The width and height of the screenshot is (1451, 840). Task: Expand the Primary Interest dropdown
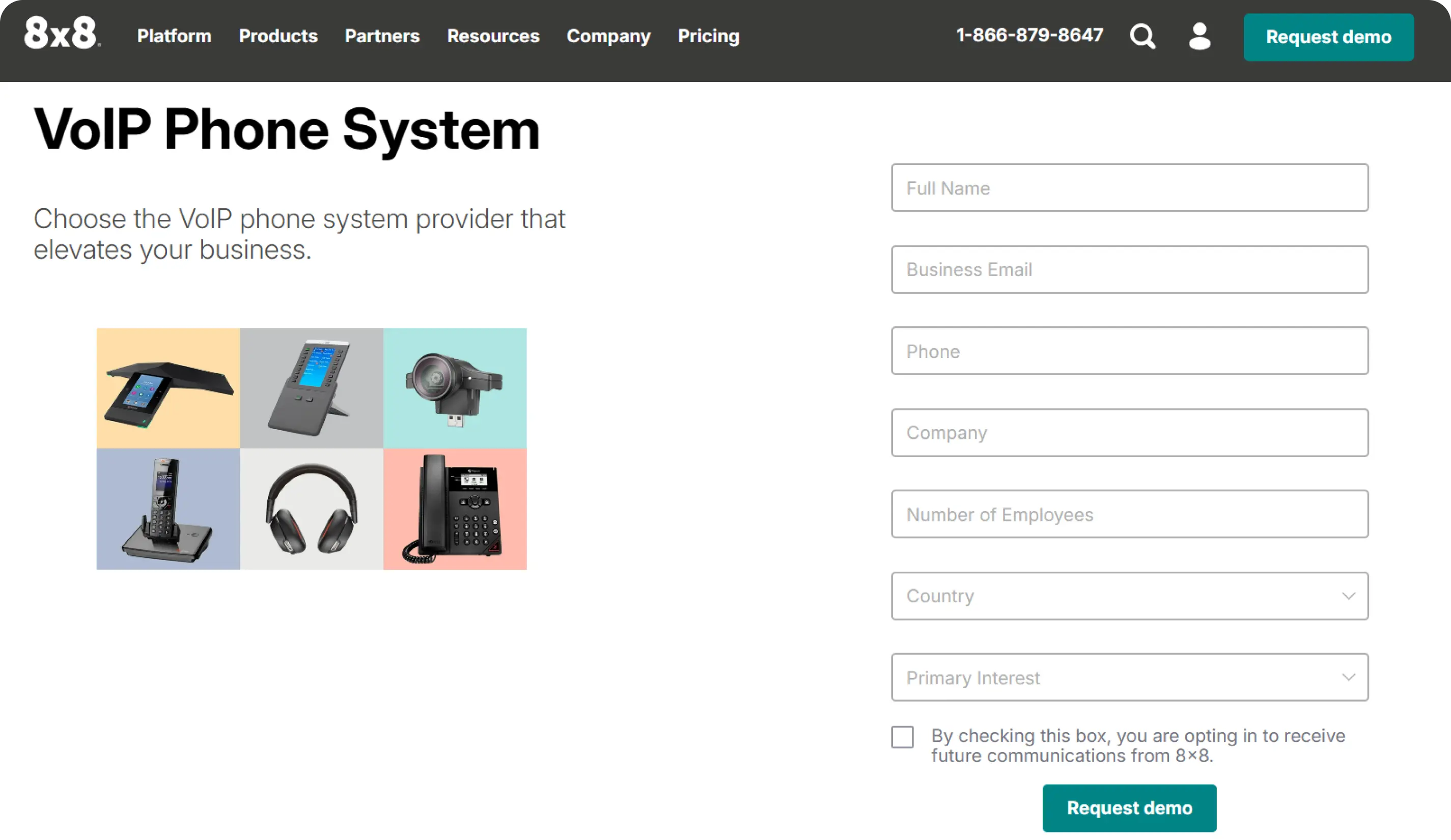[1130, 677]
